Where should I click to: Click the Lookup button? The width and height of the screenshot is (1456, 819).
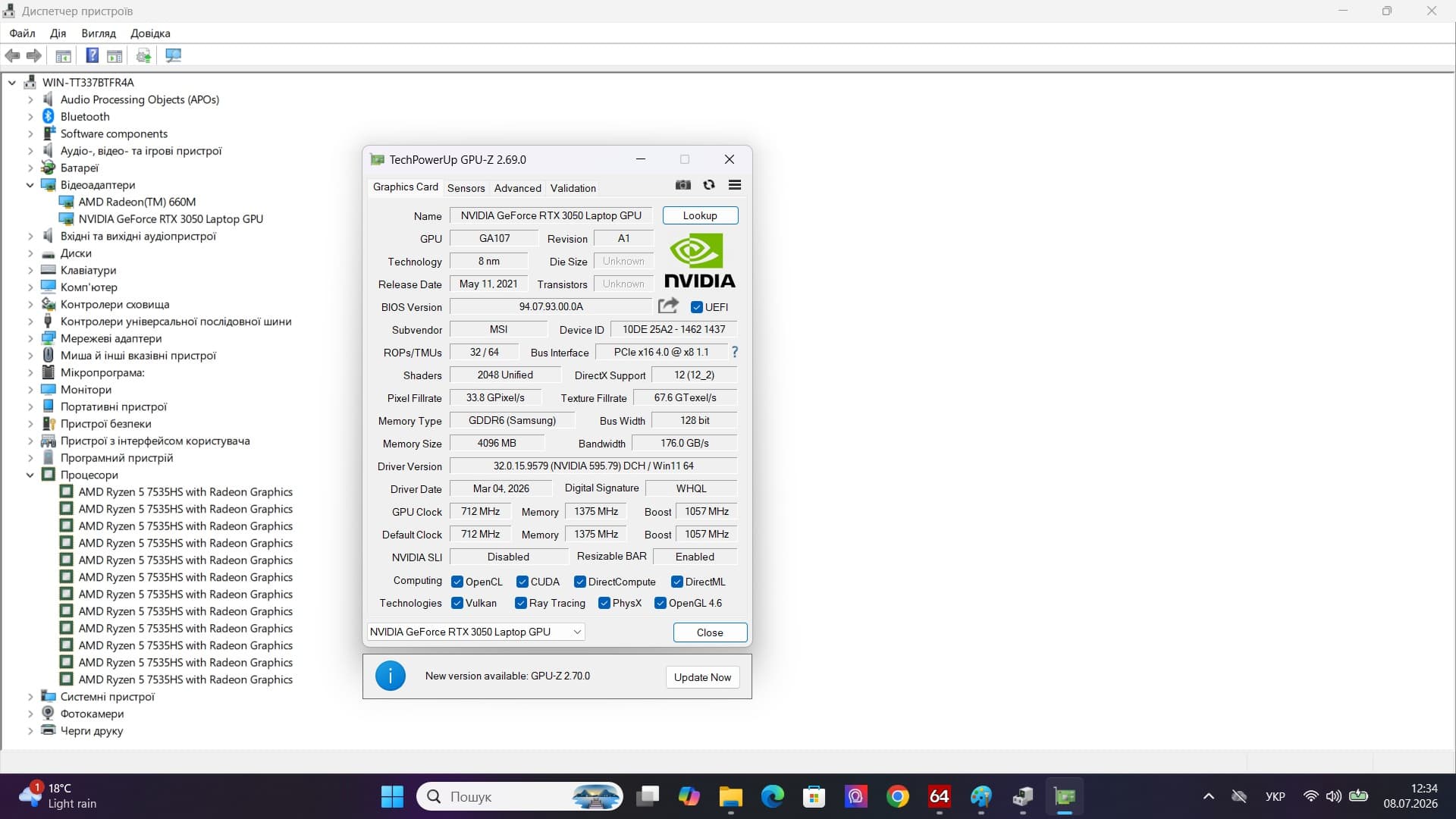tap(700, 215)
